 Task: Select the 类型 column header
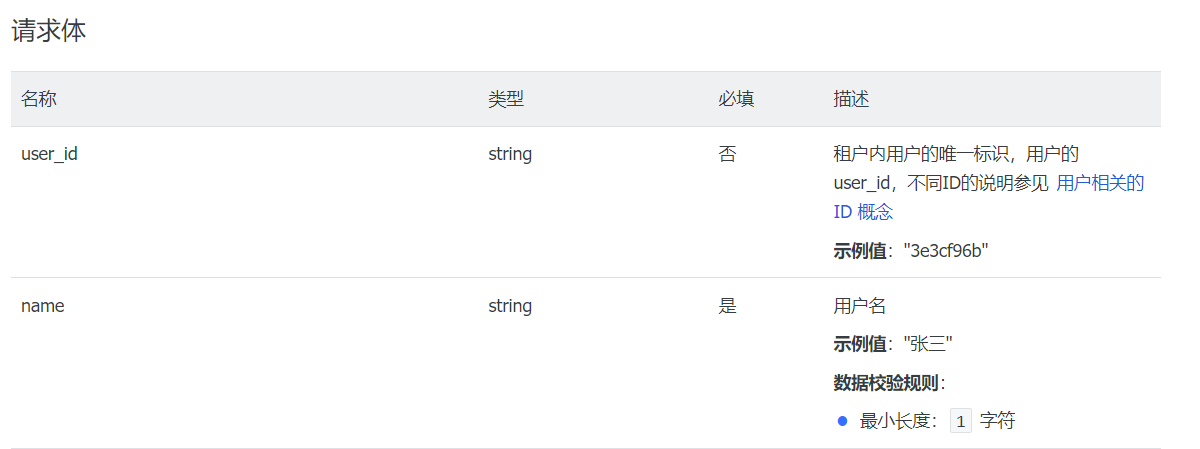coord(506,99)
